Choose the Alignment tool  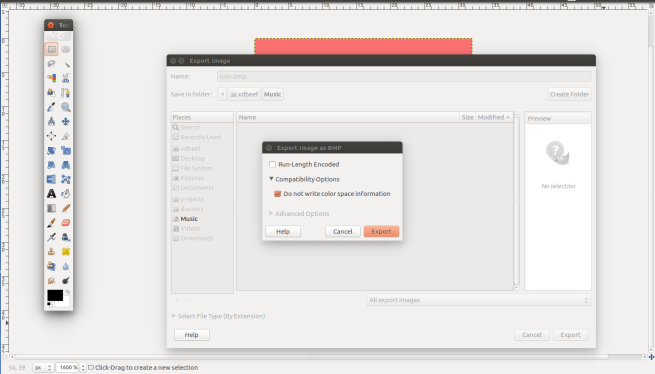51,136
